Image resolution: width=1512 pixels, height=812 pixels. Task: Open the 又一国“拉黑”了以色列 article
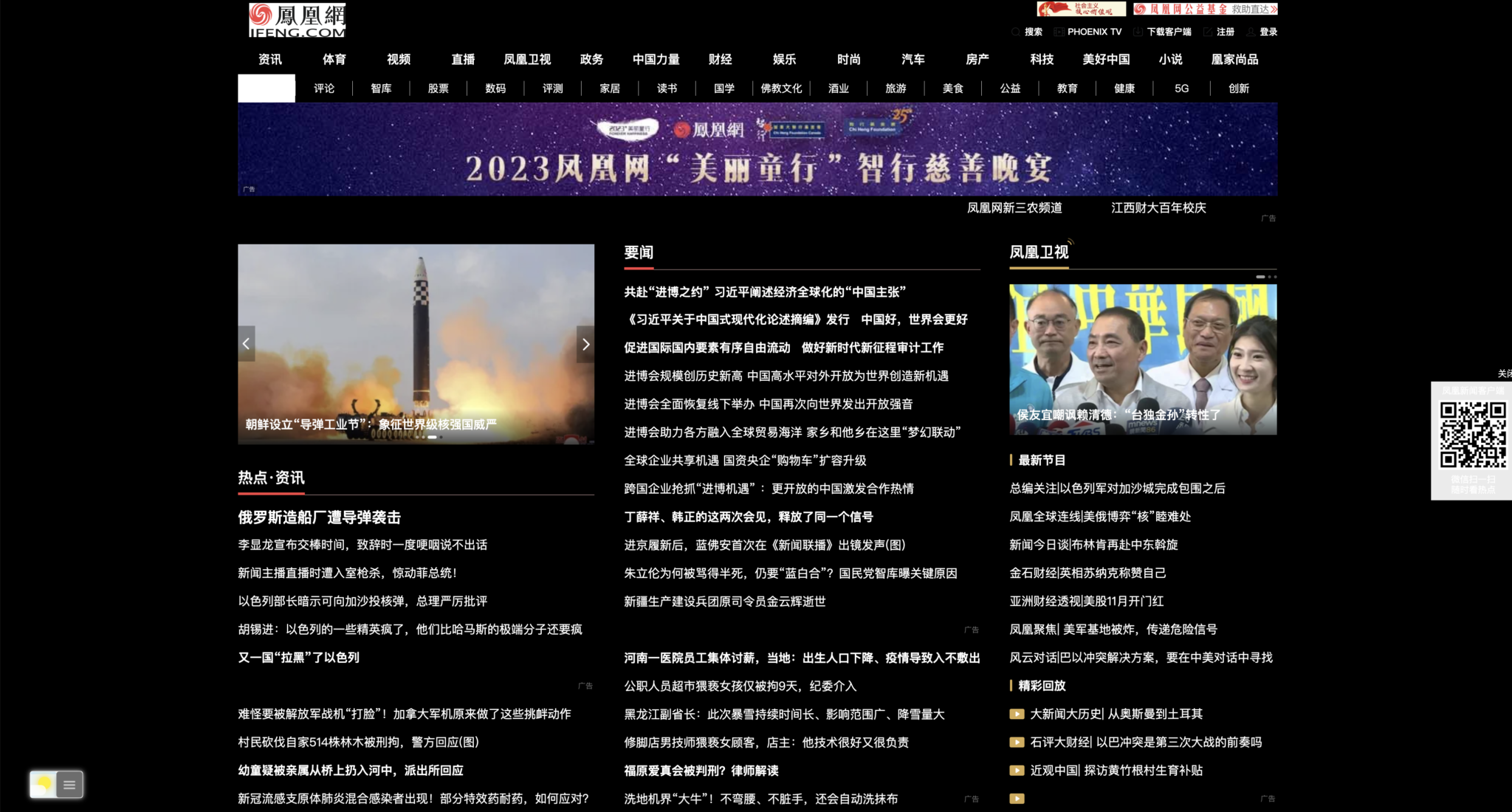298,658
